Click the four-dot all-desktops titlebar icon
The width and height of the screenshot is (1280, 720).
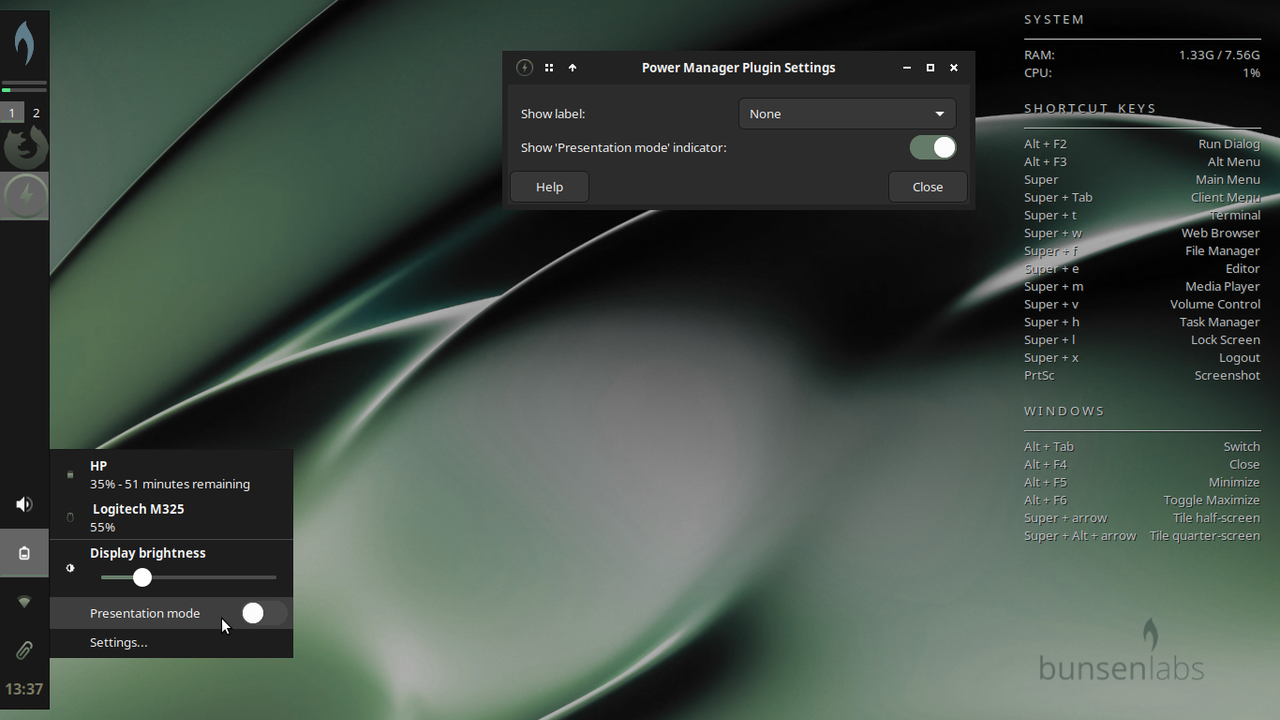tap(549, 68)
